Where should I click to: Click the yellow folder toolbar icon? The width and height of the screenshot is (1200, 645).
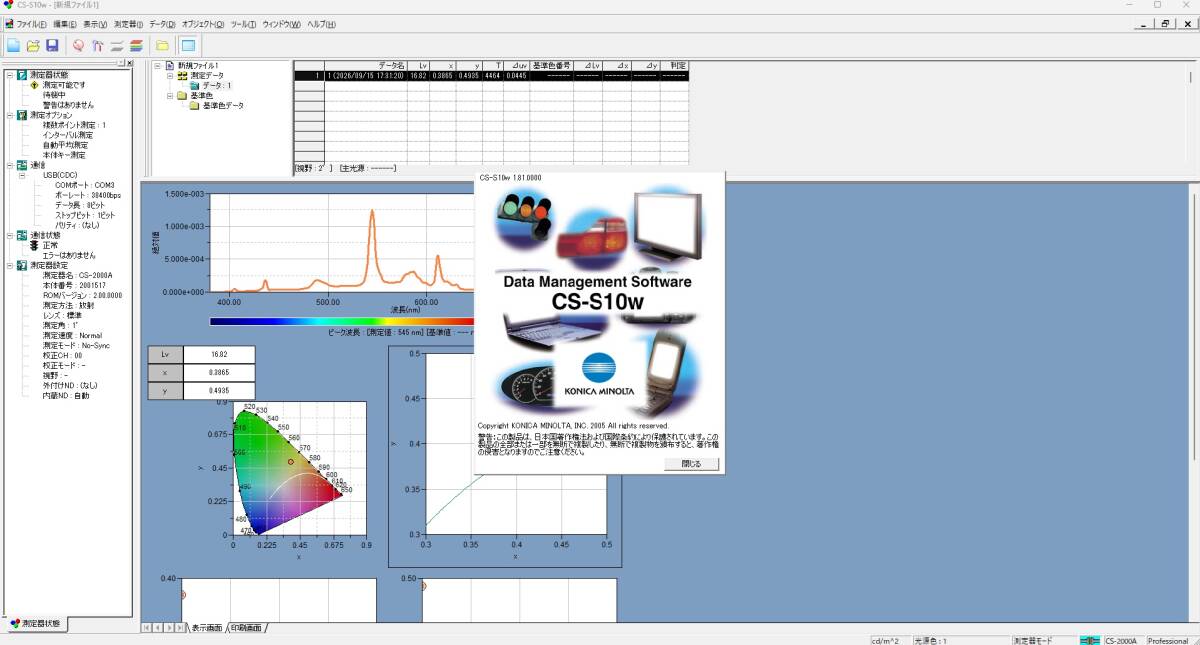(x=162, y=45)
